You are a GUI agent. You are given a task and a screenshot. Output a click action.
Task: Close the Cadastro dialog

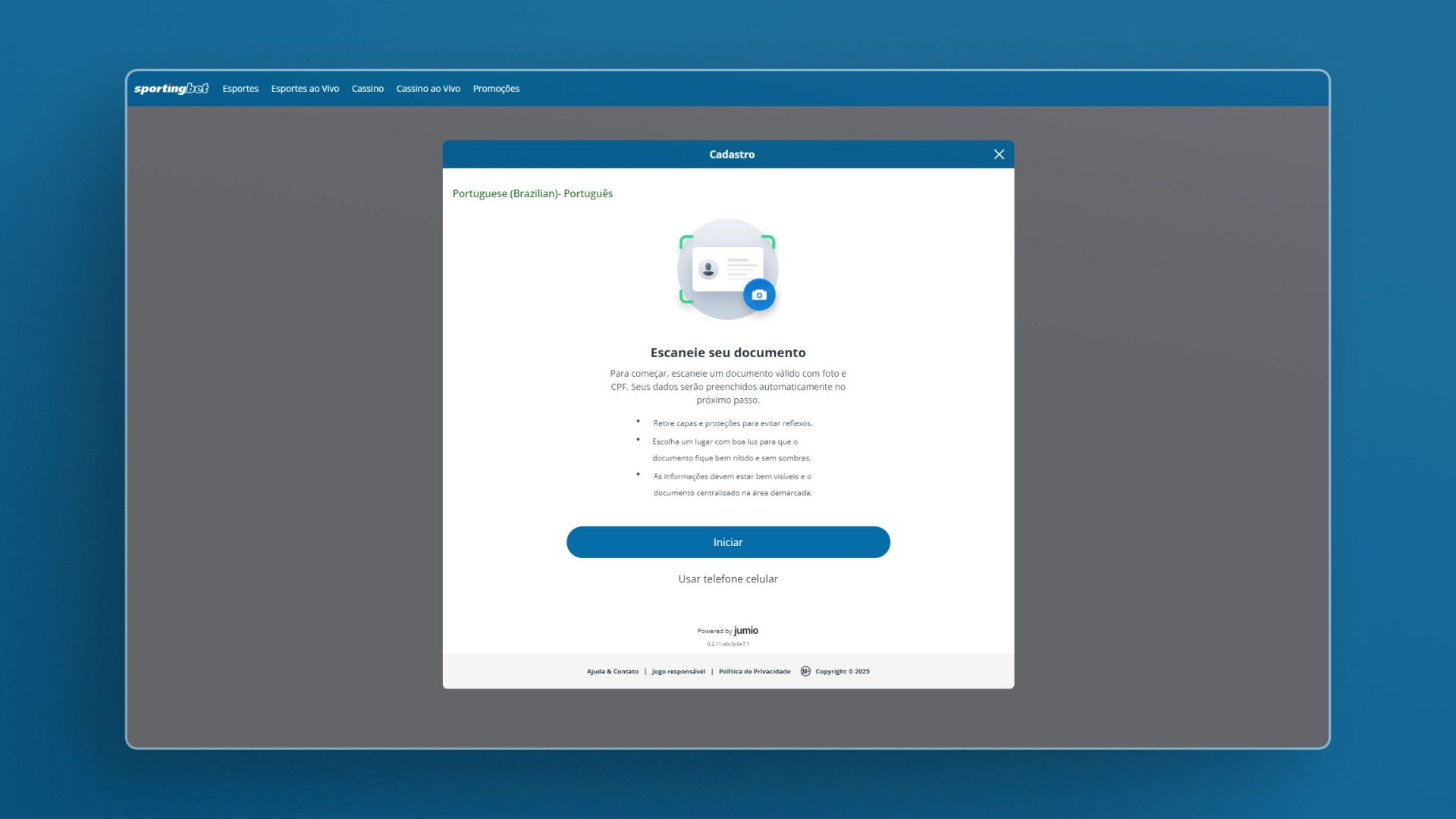(999, 155)
